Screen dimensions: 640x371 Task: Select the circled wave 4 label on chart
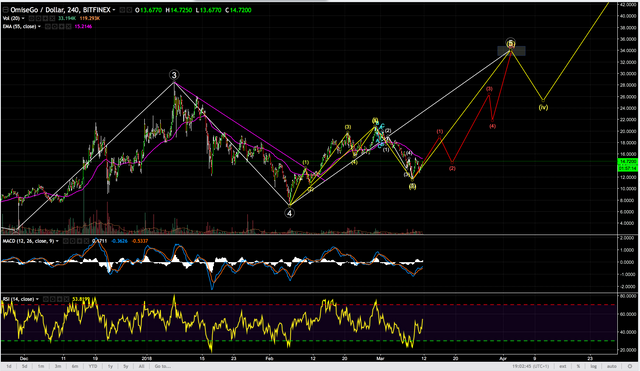point(289,213)
